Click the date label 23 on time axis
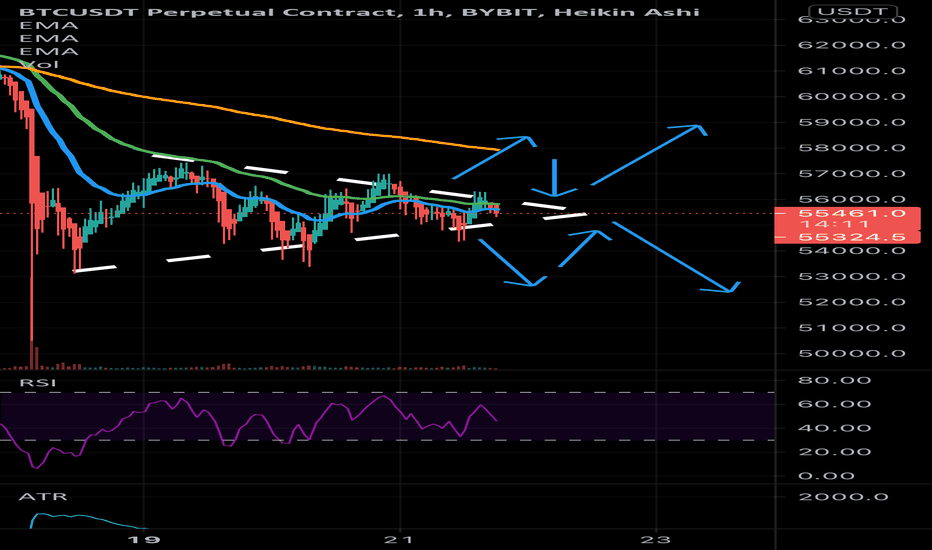 tap(656, 540)
